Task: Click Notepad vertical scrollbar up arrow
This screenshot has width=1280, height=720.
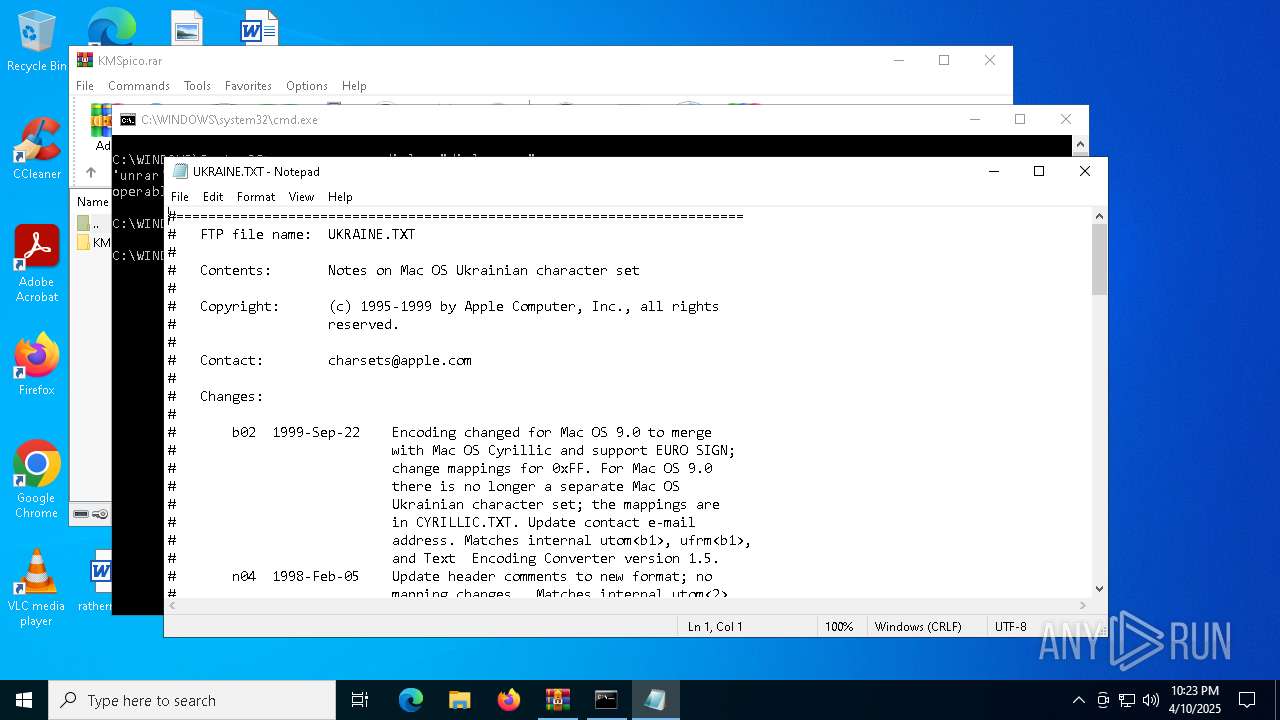Action: click(x=1099, y=215)
